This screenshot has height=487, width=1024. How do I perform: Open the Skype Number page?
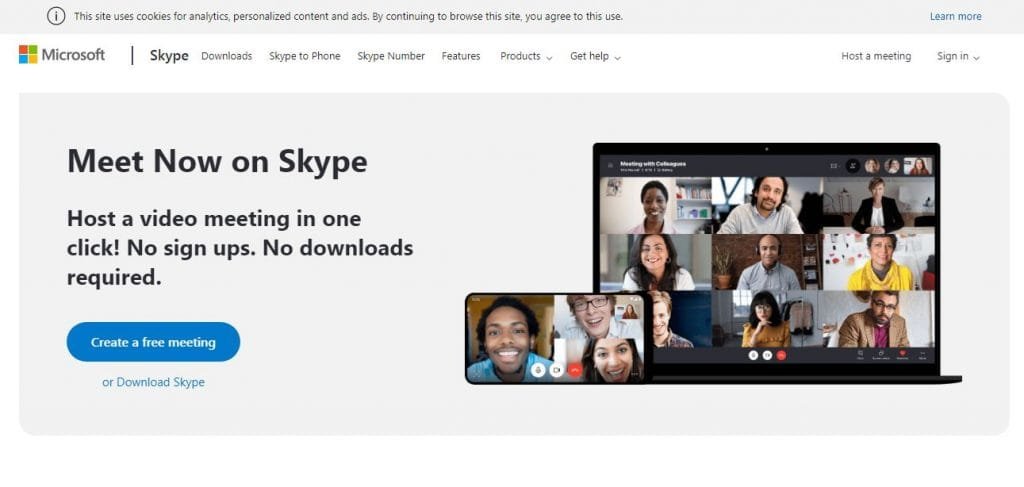(391, 56)
